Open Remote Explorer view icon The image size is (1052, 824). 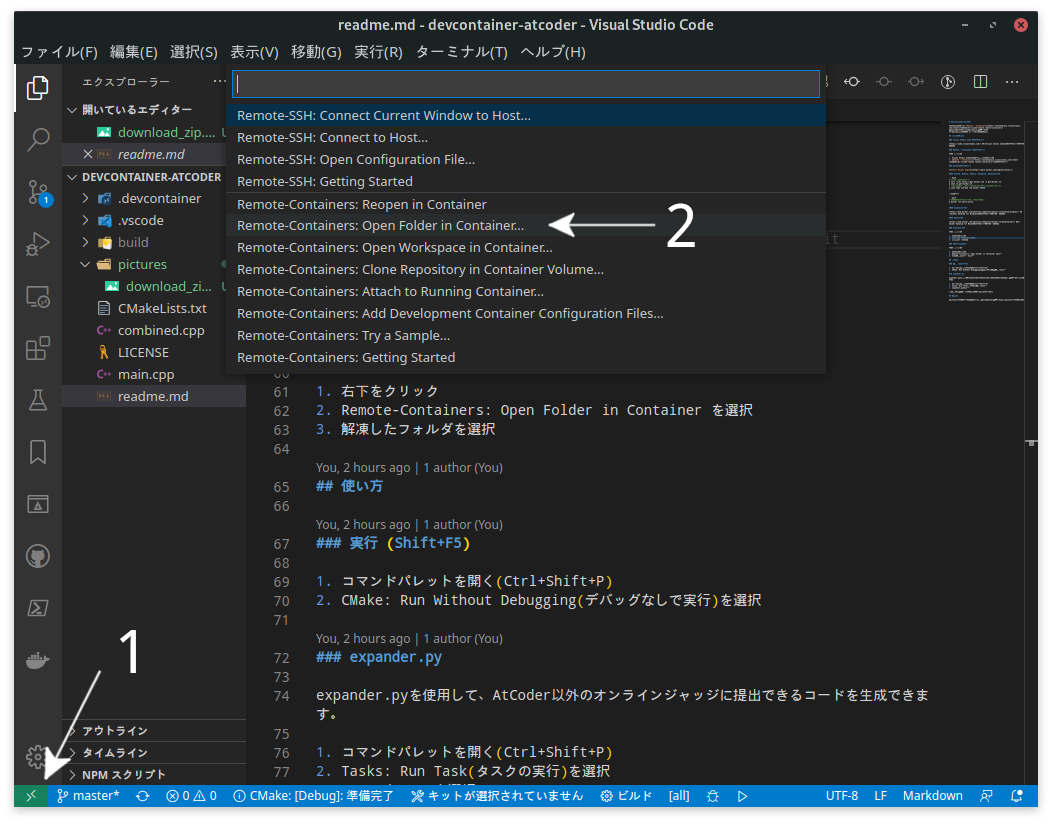point(38,297)
